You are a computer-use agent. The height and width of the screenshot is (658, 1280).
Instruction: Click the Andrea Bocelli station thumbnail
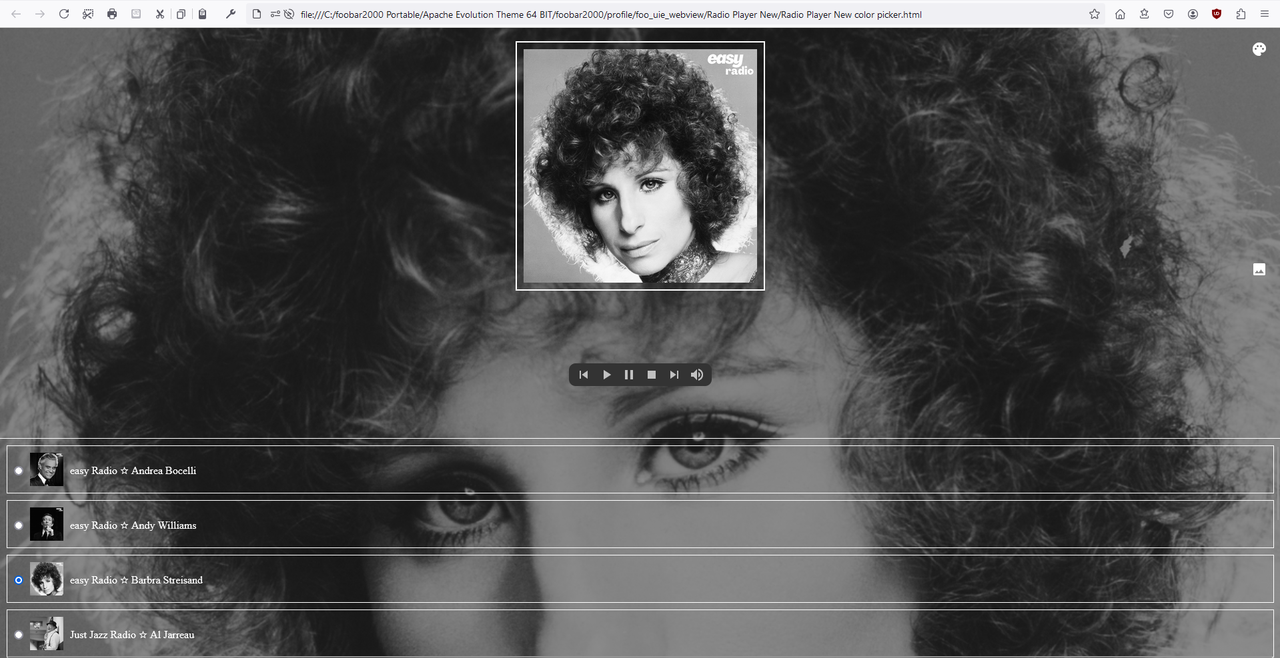coord(46,470)
